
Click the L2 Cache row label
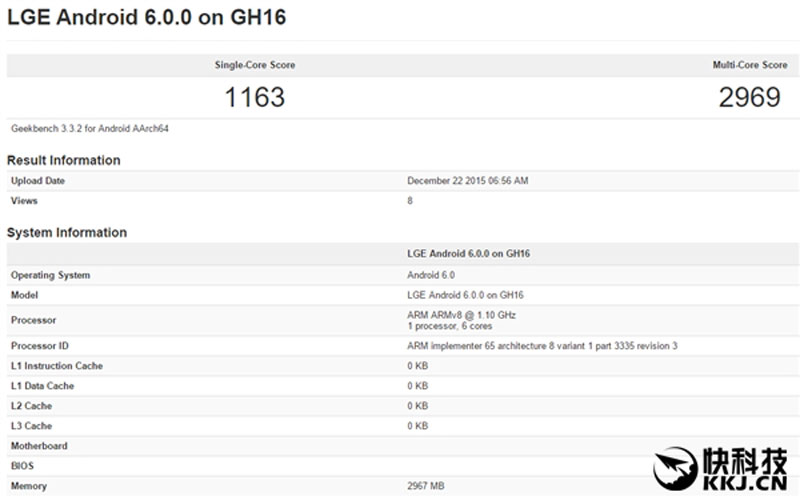[31, 406]
